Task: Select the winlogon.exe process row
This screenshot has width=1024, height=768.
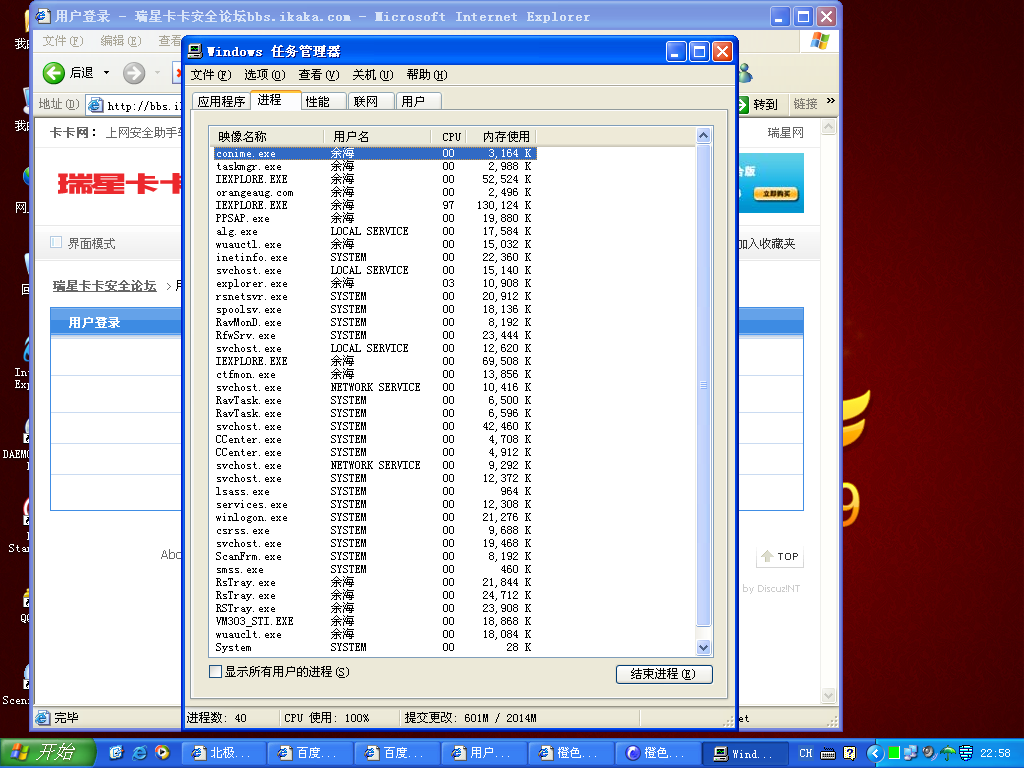Action: 375,517
